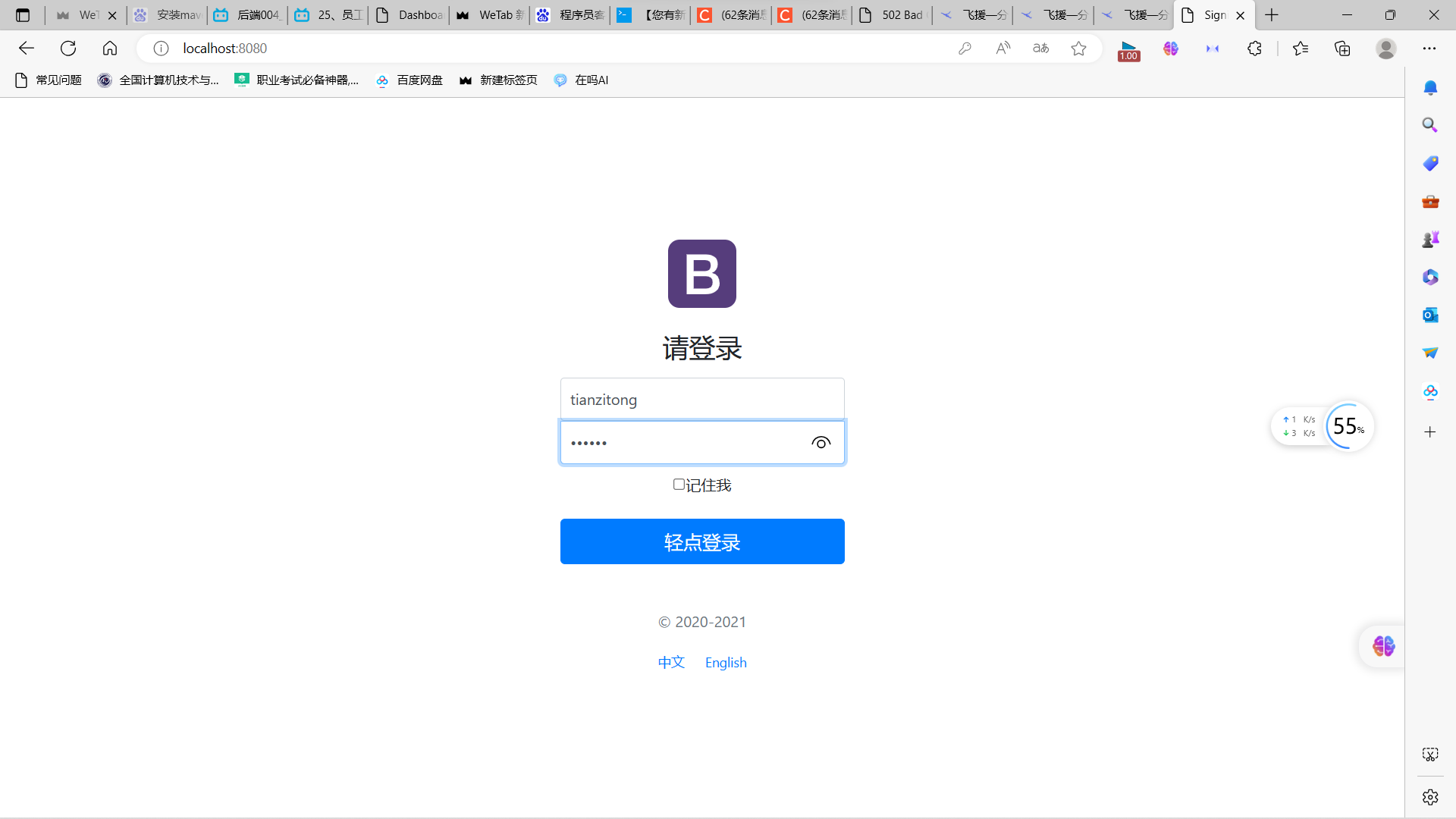The width and height of the screenshot is (1456, 819).
Task: Open sidebar screenshot tool icon
Action: pos(1430,755)
